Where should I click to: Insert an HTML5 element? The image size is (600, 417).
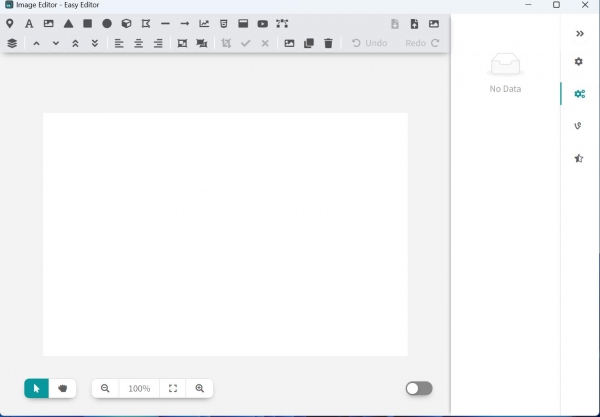click(224, 24)
